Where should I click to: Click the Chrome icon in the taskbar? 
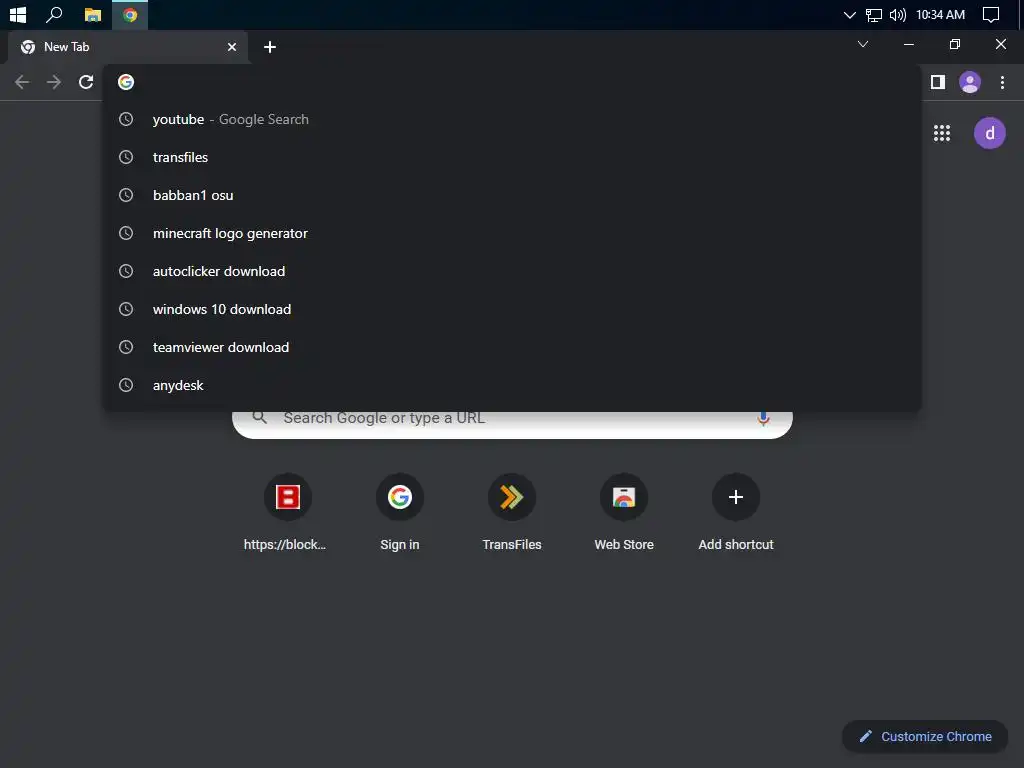(130, 14)
